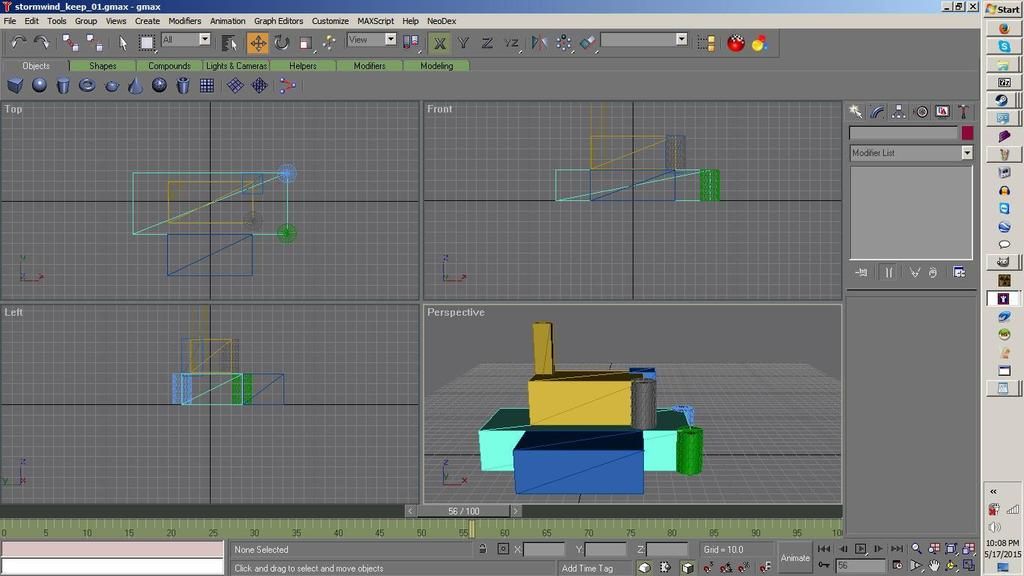Viewport: 1024px width, 576px height.
Task: Click the Unlink Selection tool
Action: tap(94, 43)
